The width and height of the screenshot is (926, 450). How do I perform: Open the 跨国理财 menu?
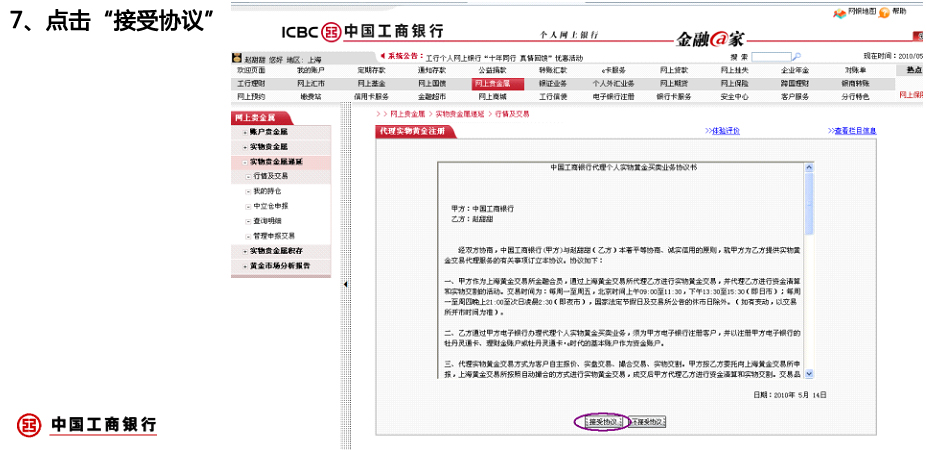tap(794, 83)
